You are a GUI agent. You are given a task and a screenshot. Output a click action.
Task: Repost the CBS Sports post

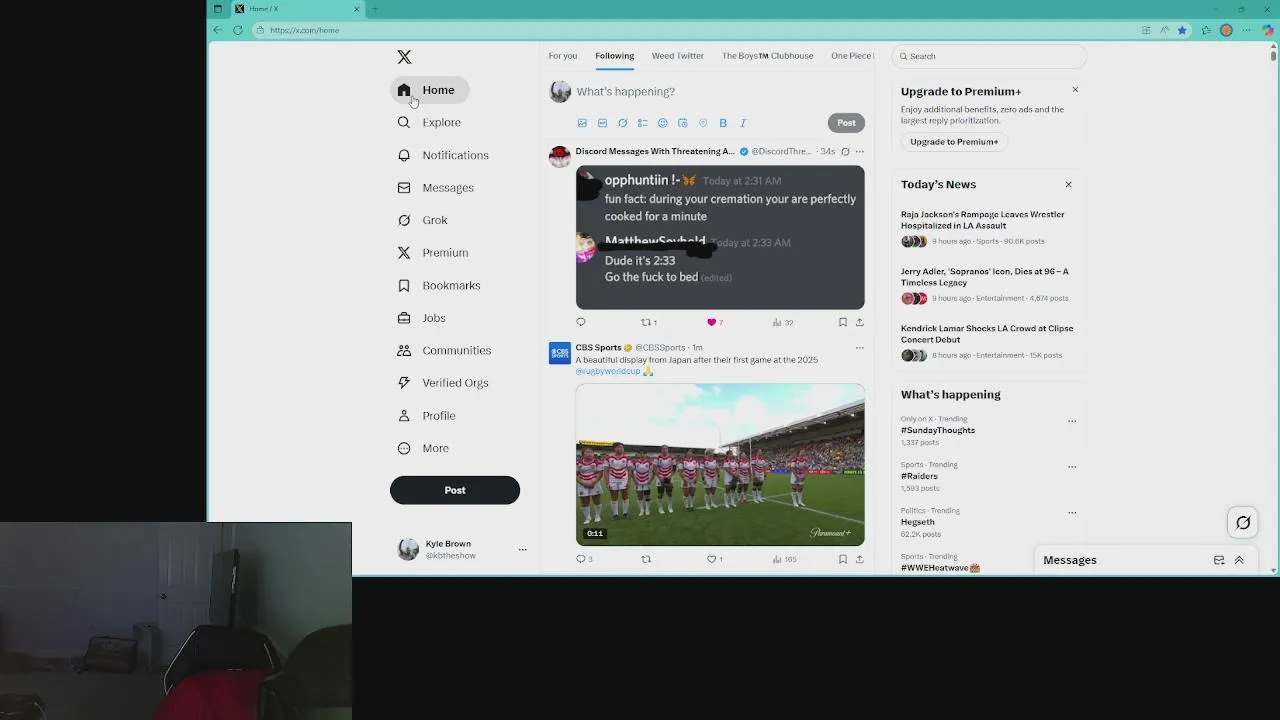(646, 559)
